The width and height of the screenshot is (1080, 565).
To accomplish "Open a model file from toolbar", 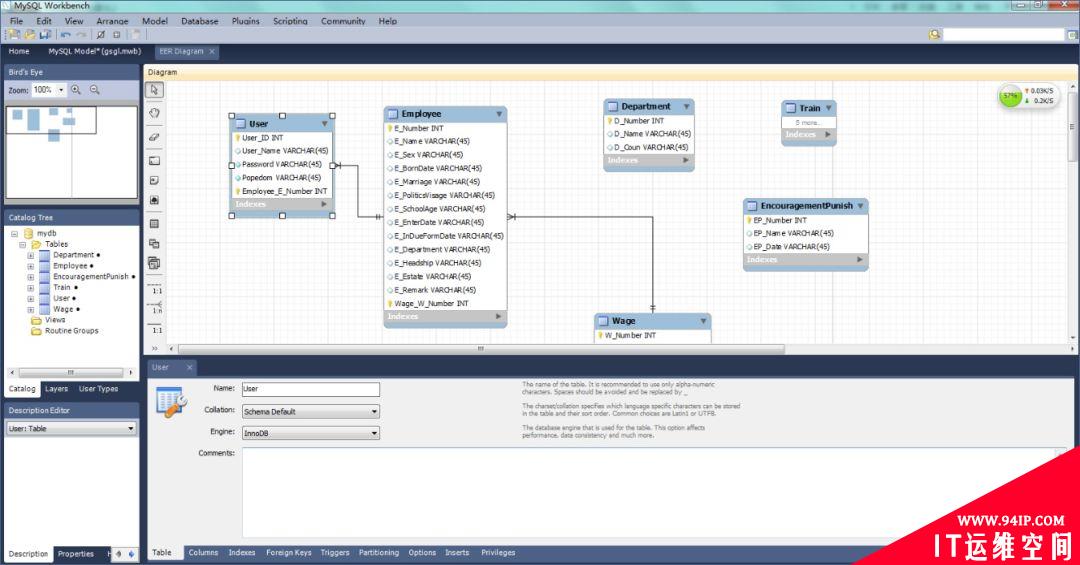I will pyautogui.click(x=30, y=34).
